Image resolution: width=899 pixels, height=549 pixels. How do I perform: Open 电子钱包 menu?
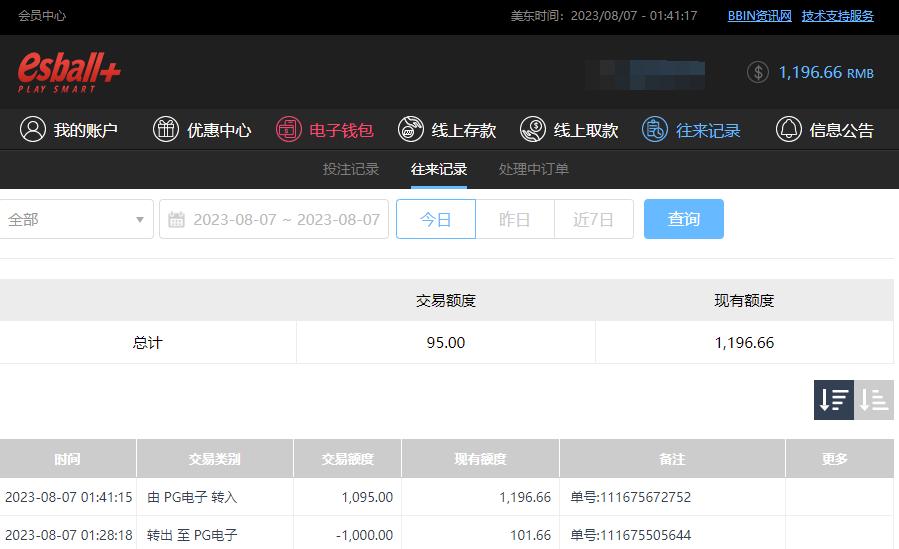[325, 130]
